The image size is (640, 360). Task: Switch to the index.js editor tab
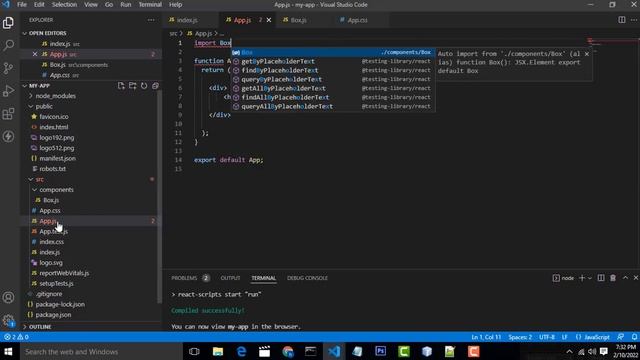click(x=187, y=20)
